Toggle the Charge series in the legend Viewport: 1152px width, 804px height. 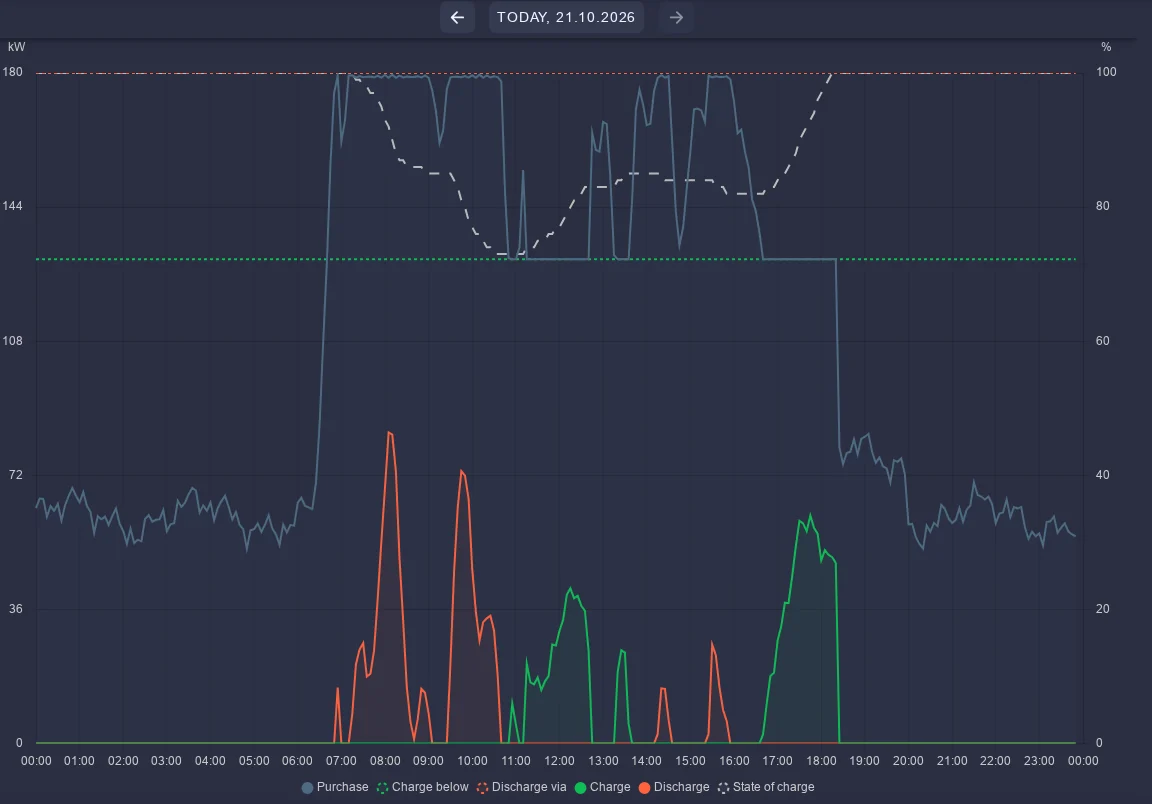coord(602,787)
